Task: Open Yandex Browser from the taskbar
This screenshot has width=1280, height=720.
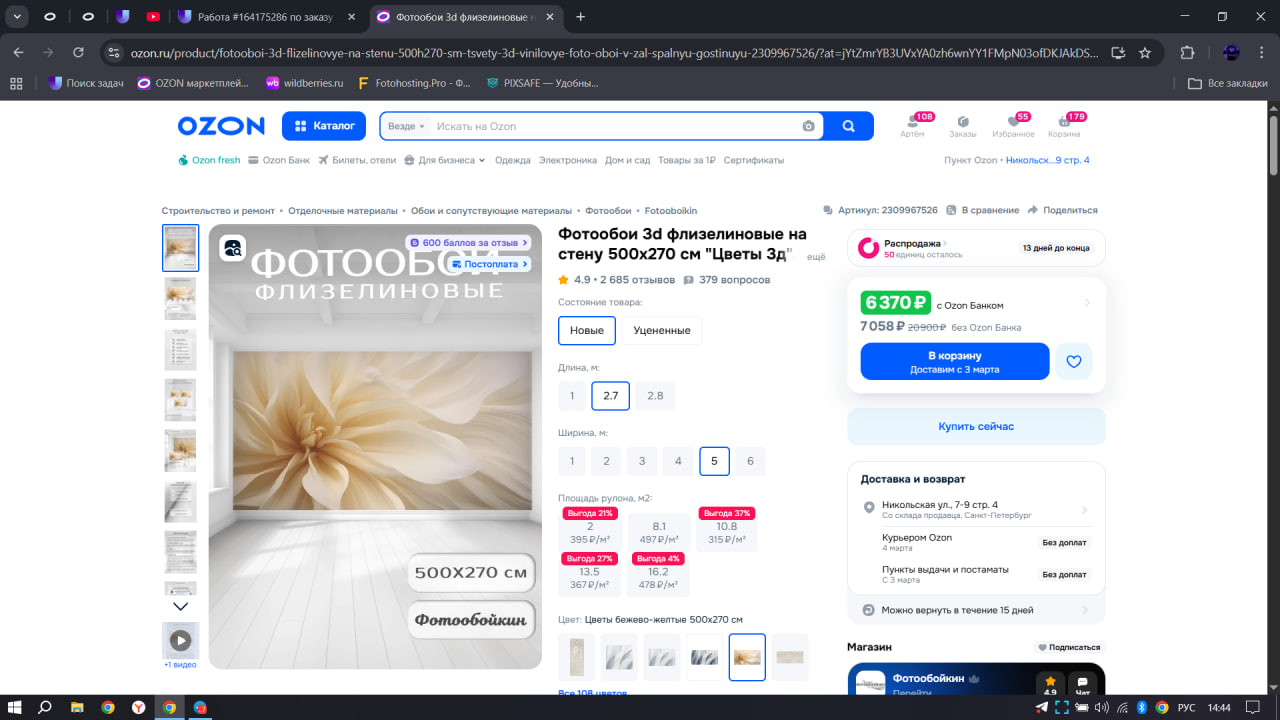Action: coord(138,707)
